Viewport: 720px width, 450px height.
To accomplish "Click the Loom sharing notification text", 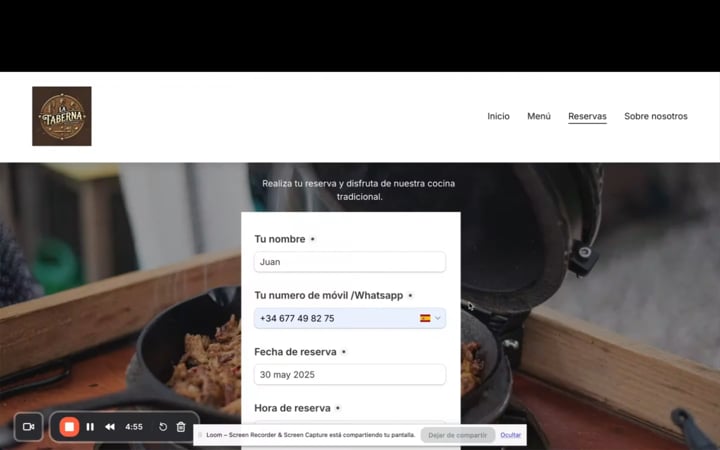I will pyautogui.click(x=310, y=435).
